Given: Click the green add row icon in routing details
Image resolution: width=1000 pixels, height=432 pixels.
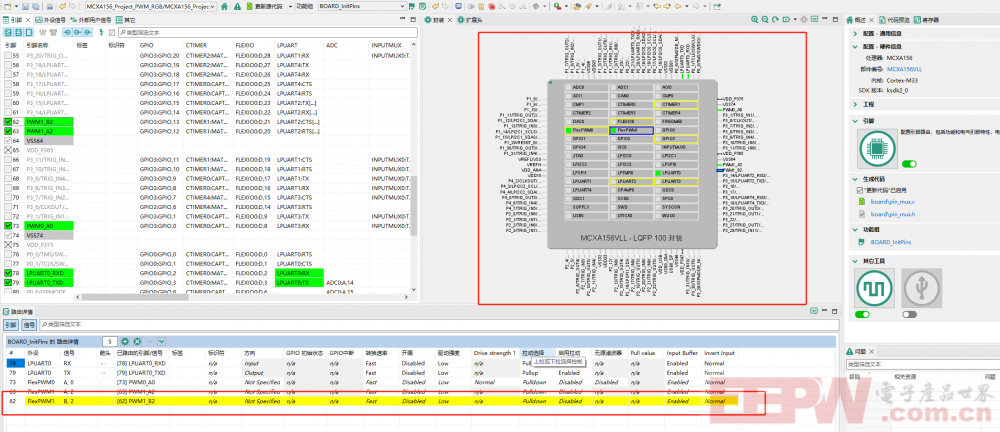Looking at the screenshot, I should (125, 341).
